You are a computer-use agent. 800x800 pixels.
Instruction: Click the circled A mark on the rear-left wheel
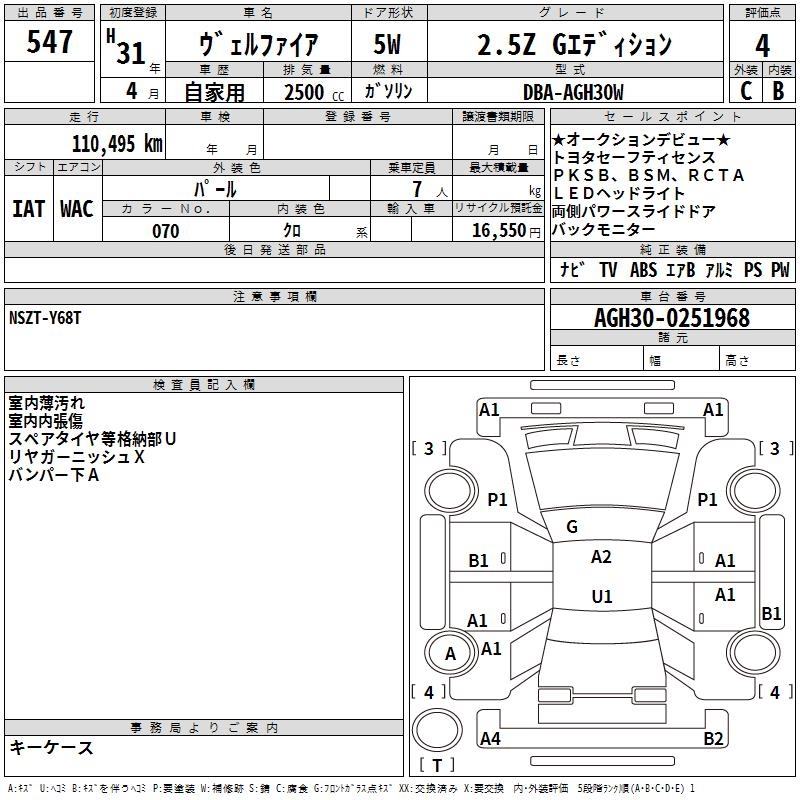click(x=450, y=654)
